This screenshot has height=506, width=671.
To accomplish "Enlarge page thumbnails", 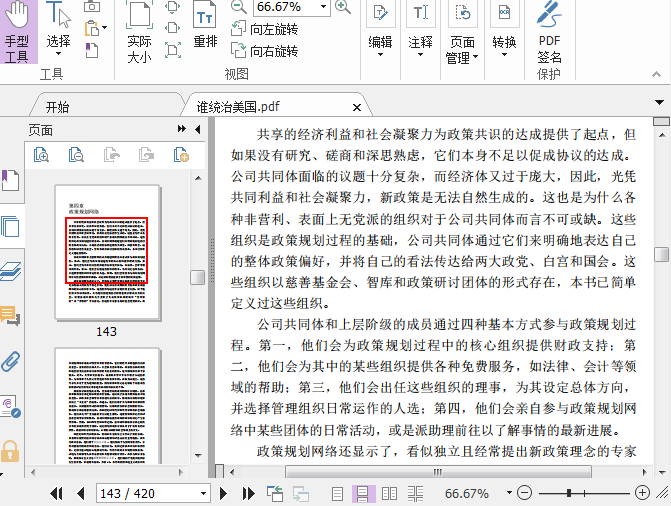I will click(x=42, y=155).
